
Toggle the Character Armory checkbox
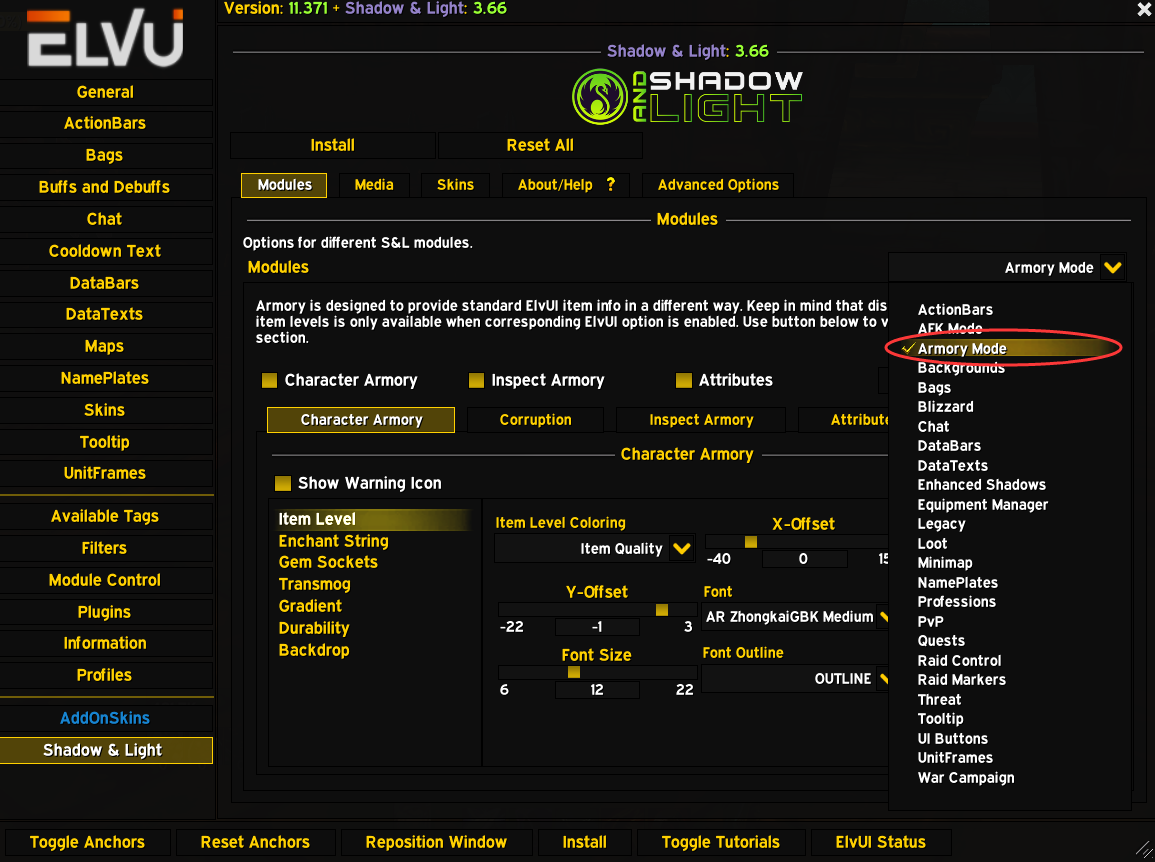click(x=269, y=380)
